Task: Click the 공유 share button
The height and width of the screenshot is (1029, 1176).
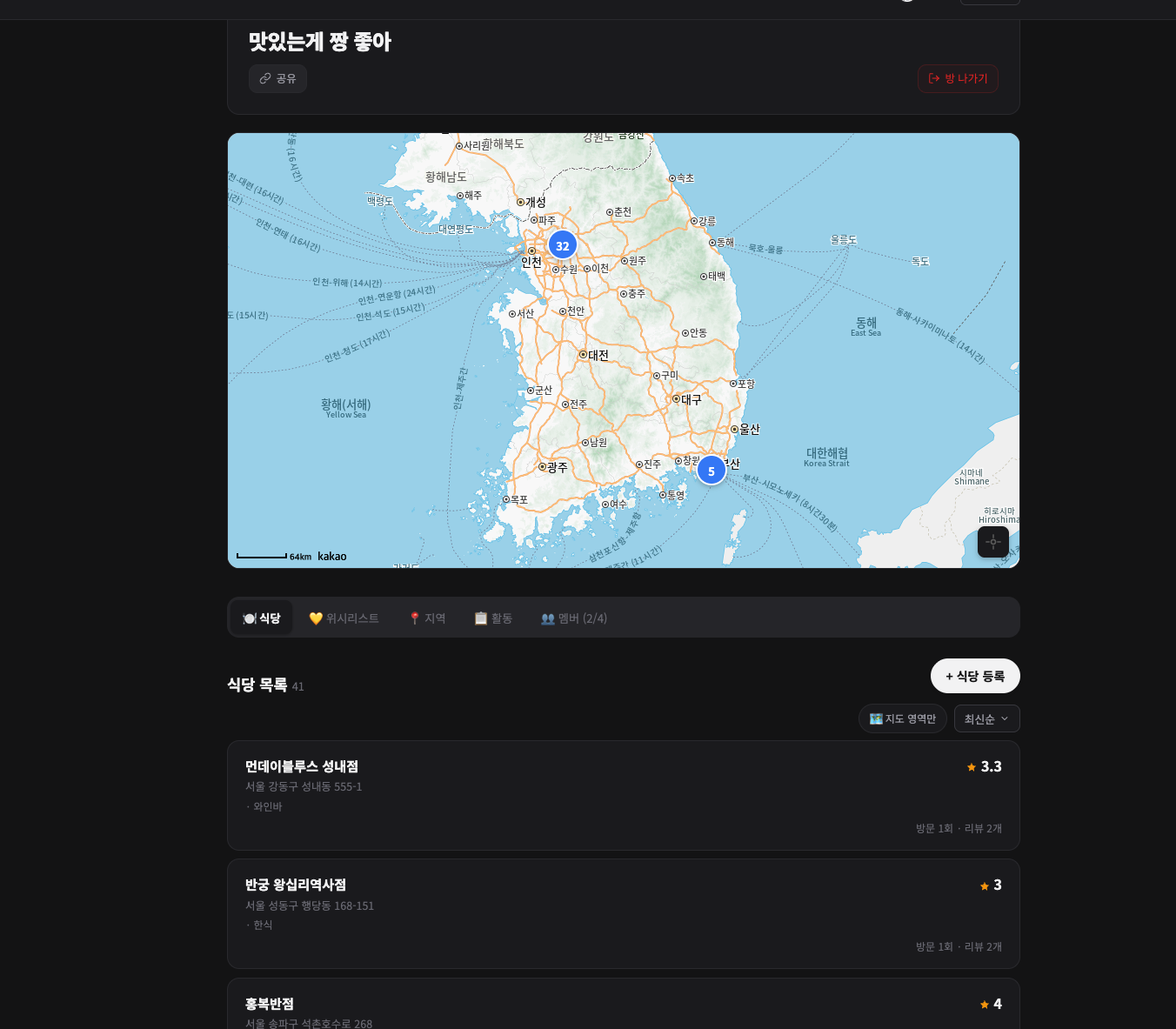Action: click(x=277, y=78)
